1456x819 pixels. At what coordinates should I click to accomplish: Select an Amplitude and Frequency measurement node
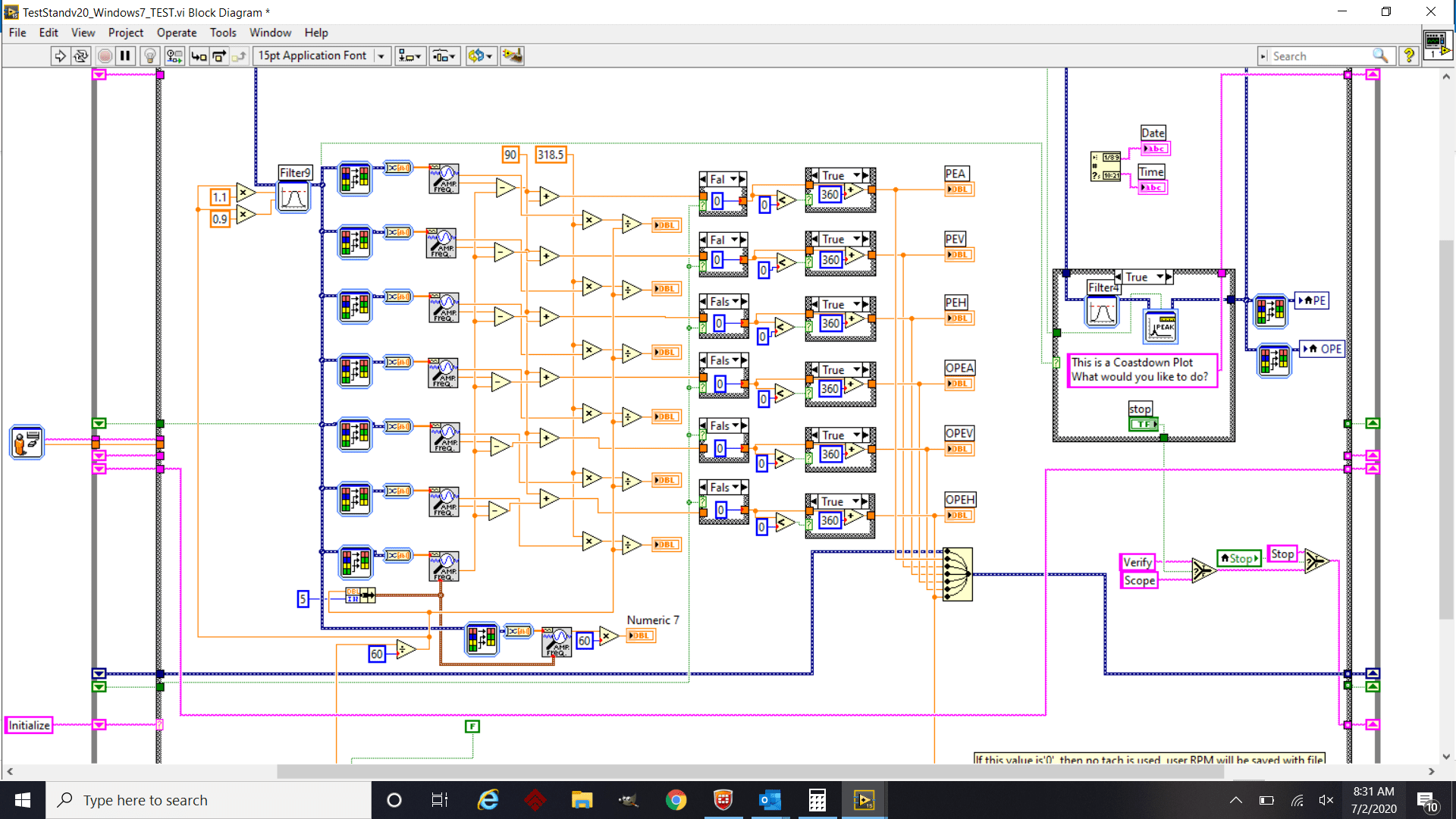443,180
